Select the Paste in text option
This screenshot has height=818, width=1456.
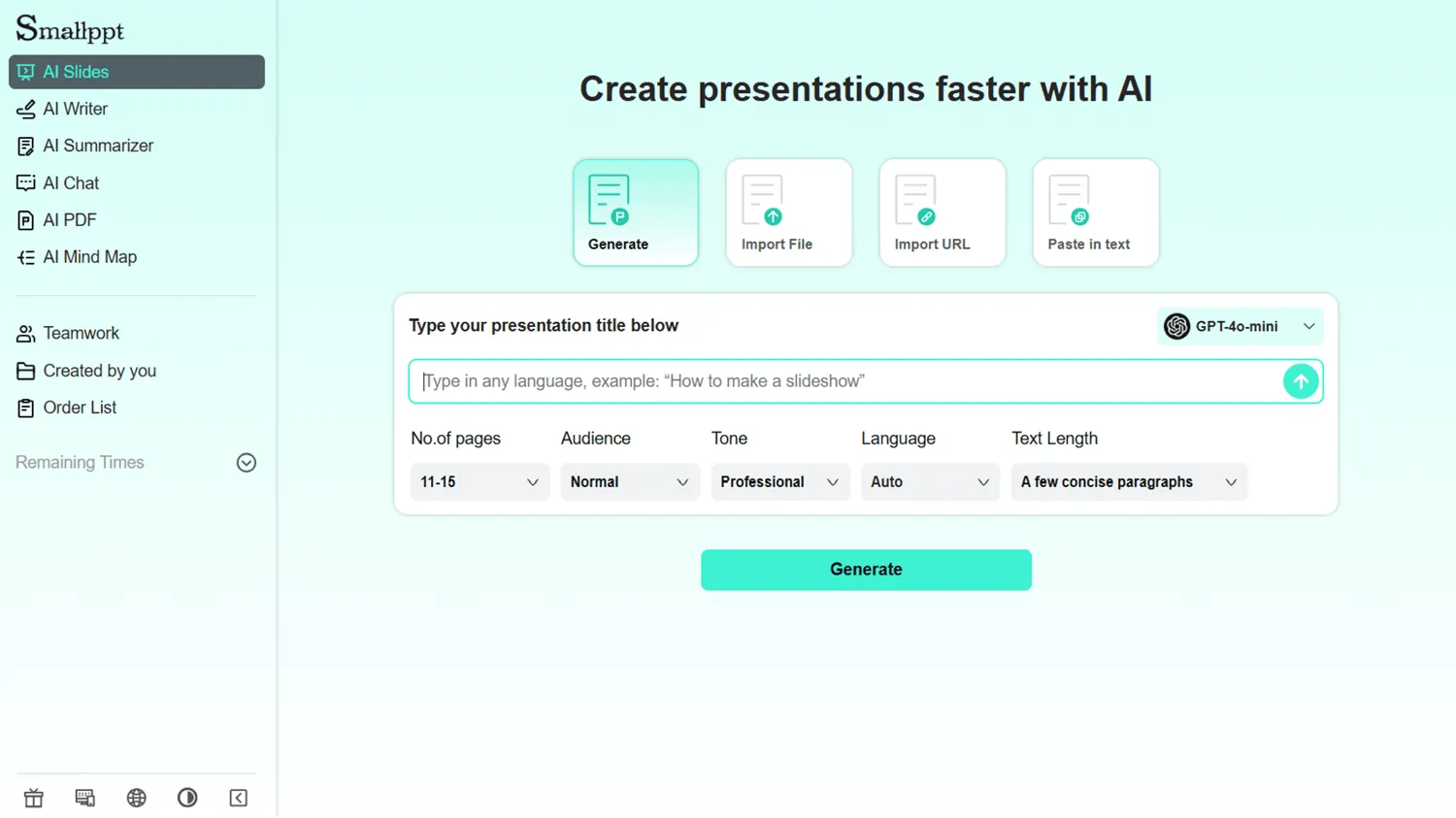(x=1095, y=212)
